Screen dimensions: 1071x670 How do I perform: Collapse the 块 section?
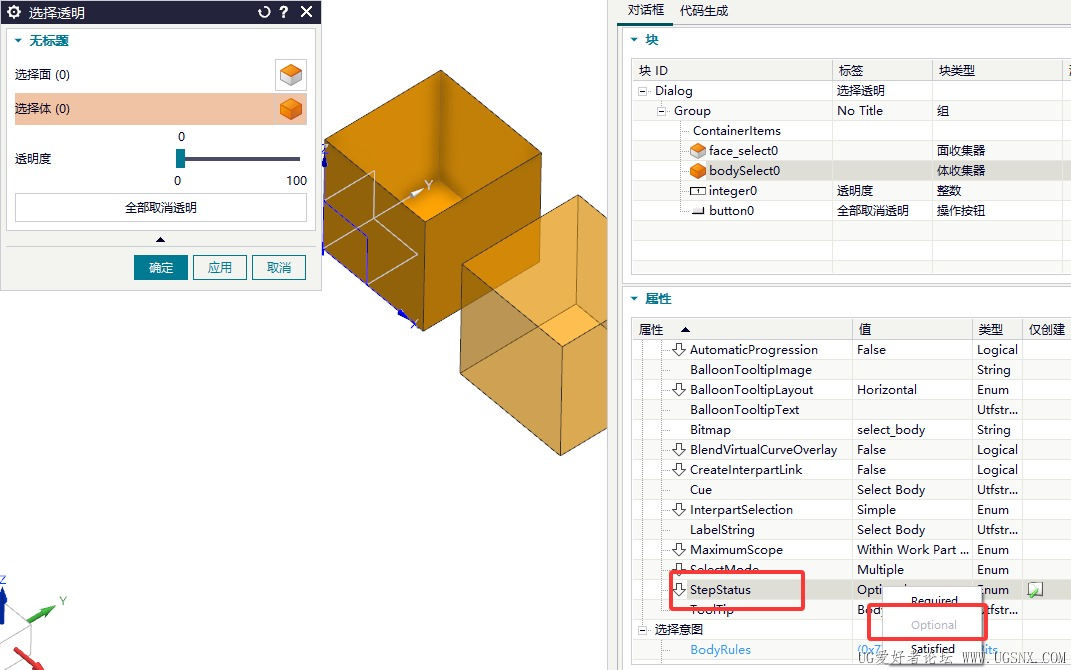pos(634,40)
